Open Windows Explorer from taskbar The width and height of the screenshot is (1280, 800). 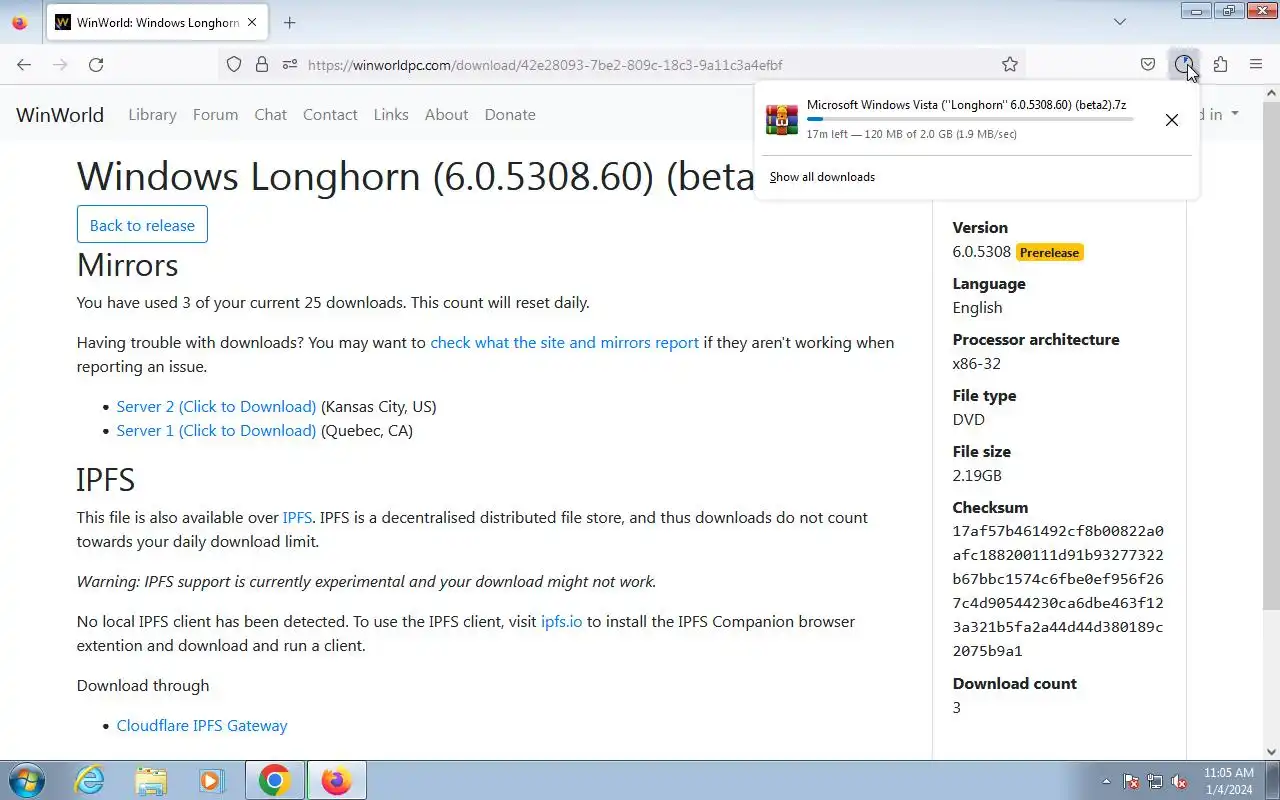[x=151, y=780]
